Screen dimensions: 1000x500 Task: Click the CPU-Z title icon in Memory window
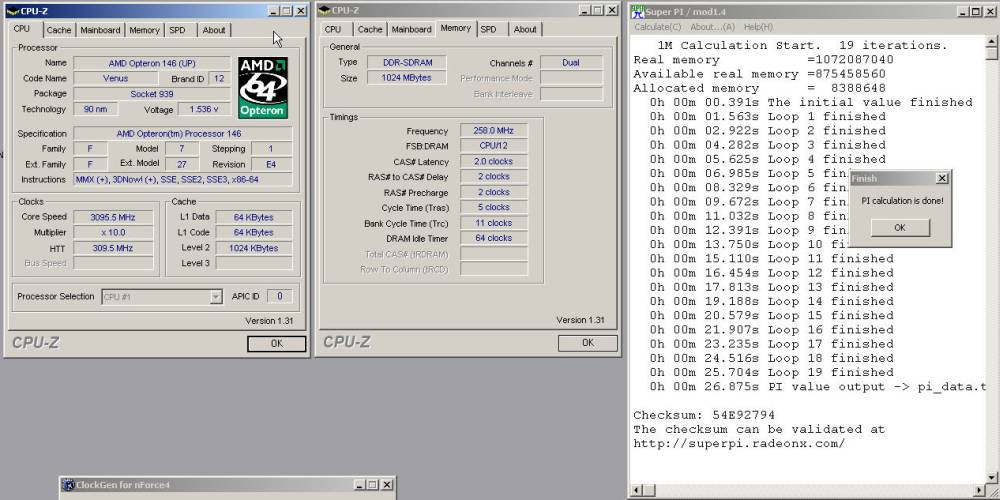(x=324, y=10)
